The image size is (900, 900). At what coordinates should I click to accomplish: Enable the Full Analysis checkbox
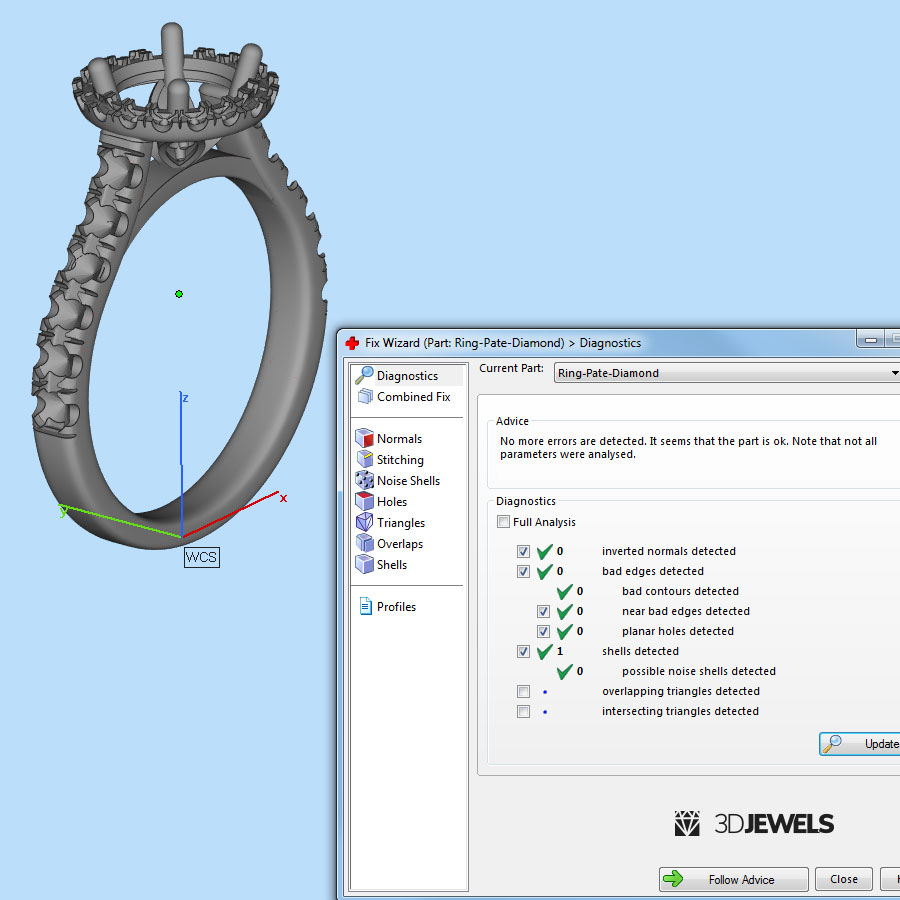pyautogui.click(x=504, y=522)
